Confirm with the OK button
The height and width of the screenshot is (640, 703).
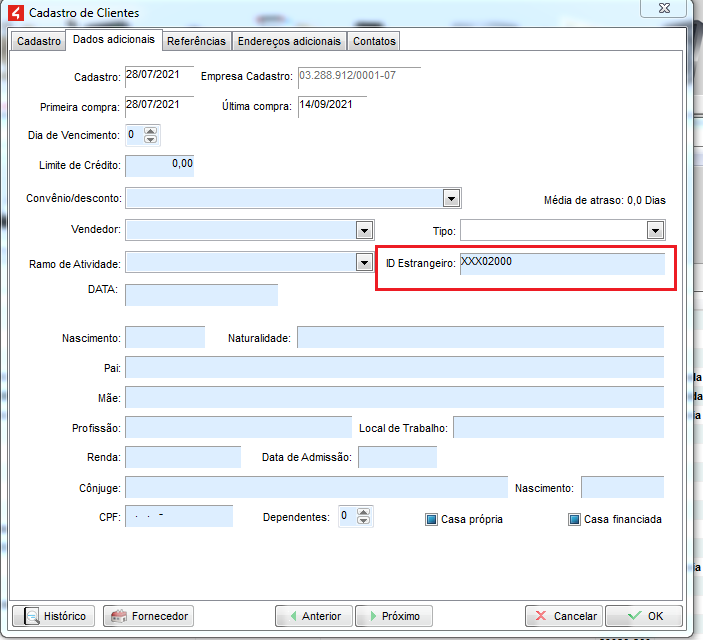643,616
